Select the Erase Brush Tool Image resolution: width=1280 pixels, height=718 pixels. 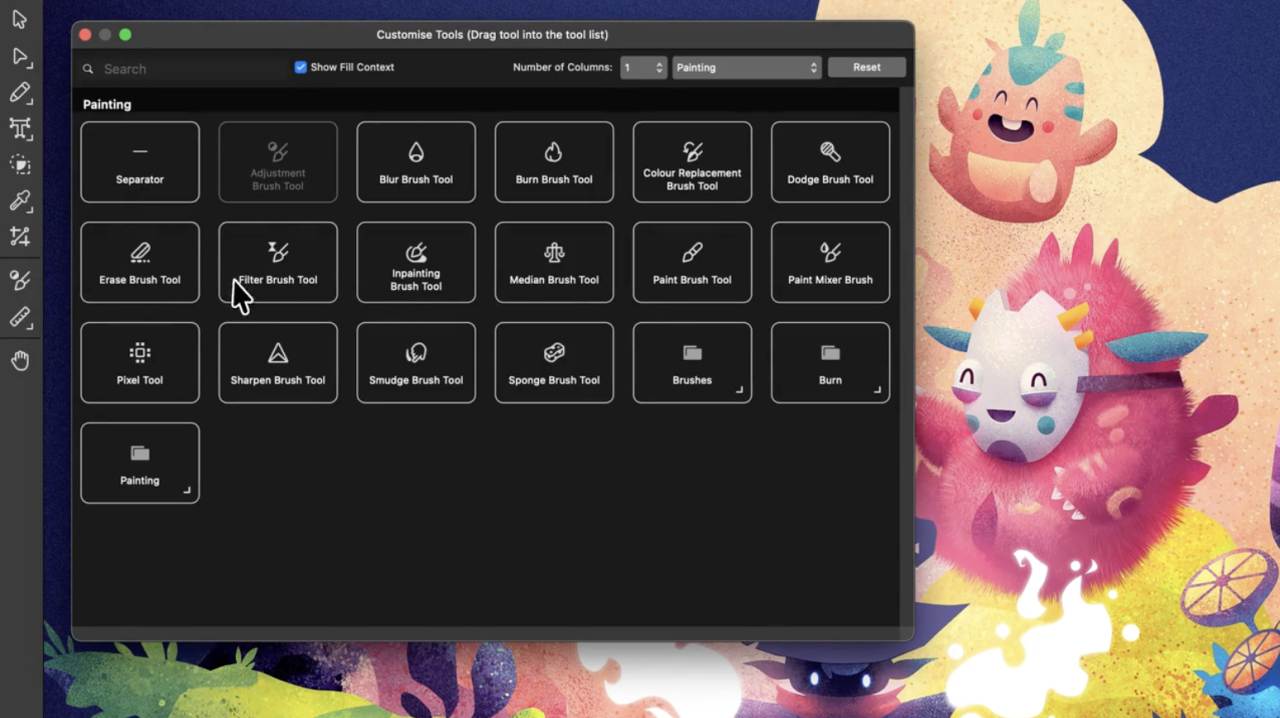click(x=139, y=262)
